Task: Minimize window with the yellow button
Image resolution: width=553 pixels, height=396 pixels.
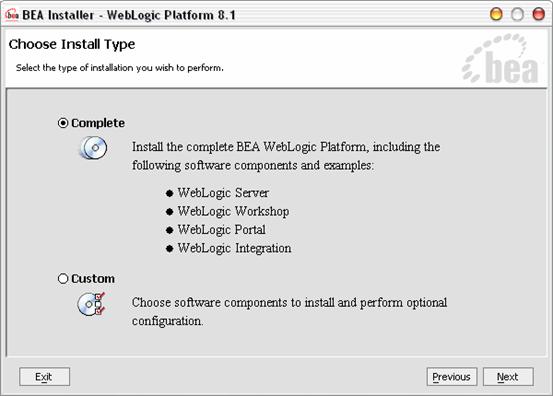Action: pyautogui.click(x=496, y=14)
